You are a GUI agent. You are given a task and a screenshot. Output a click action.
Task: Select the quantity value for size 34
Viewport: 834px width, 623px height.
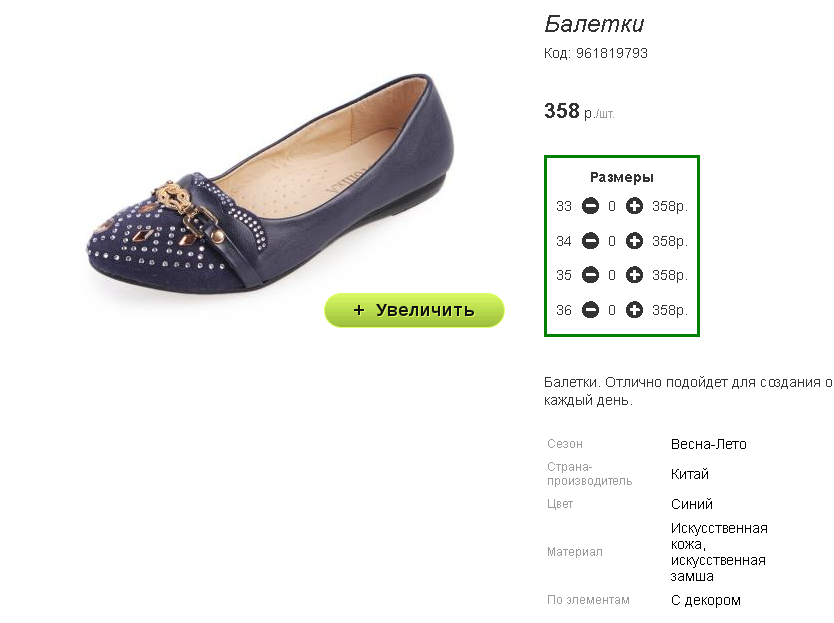(x=612, y=242)
